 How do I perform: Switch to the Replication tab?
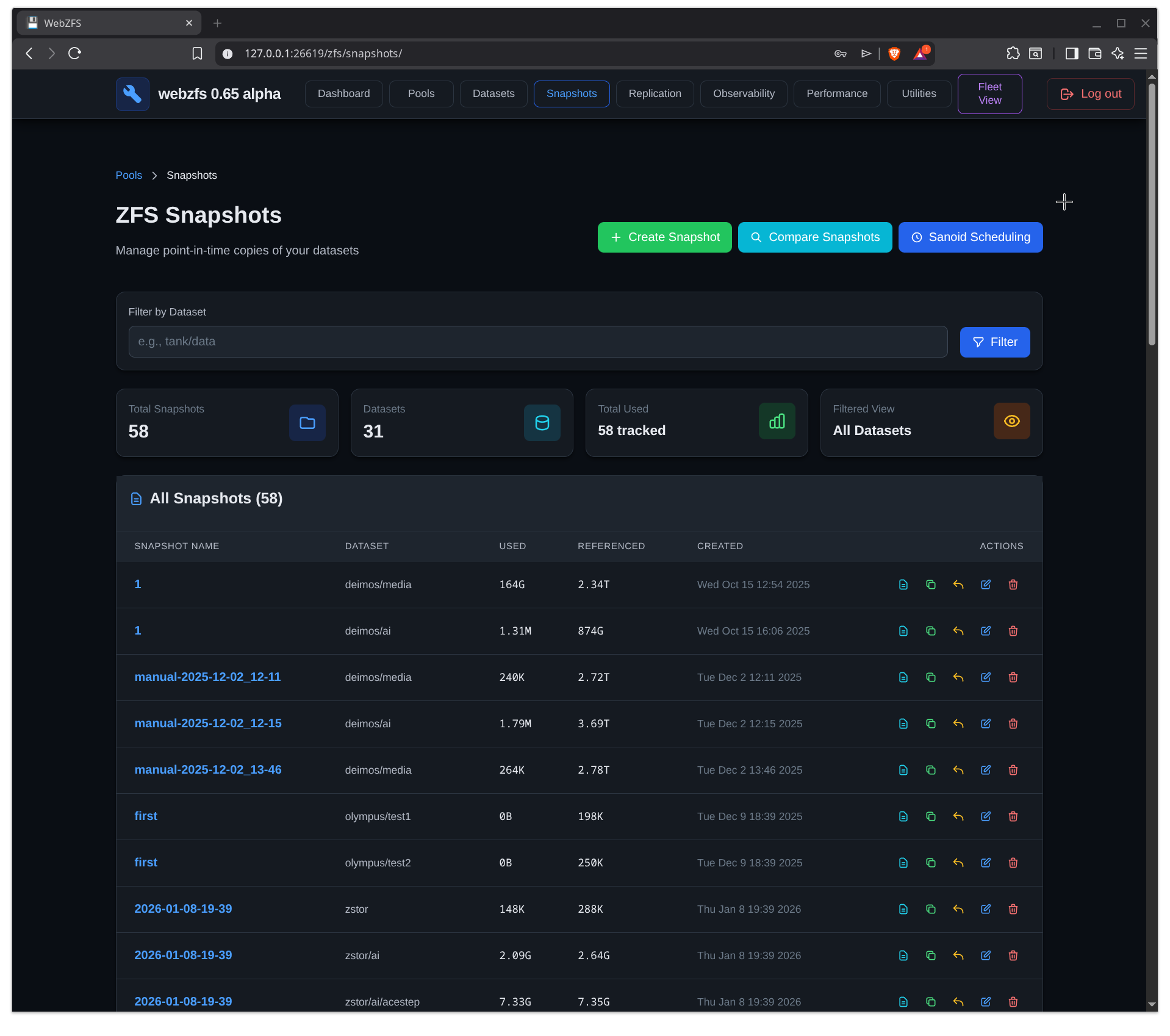pyautogui.click(x=655, y=93)
